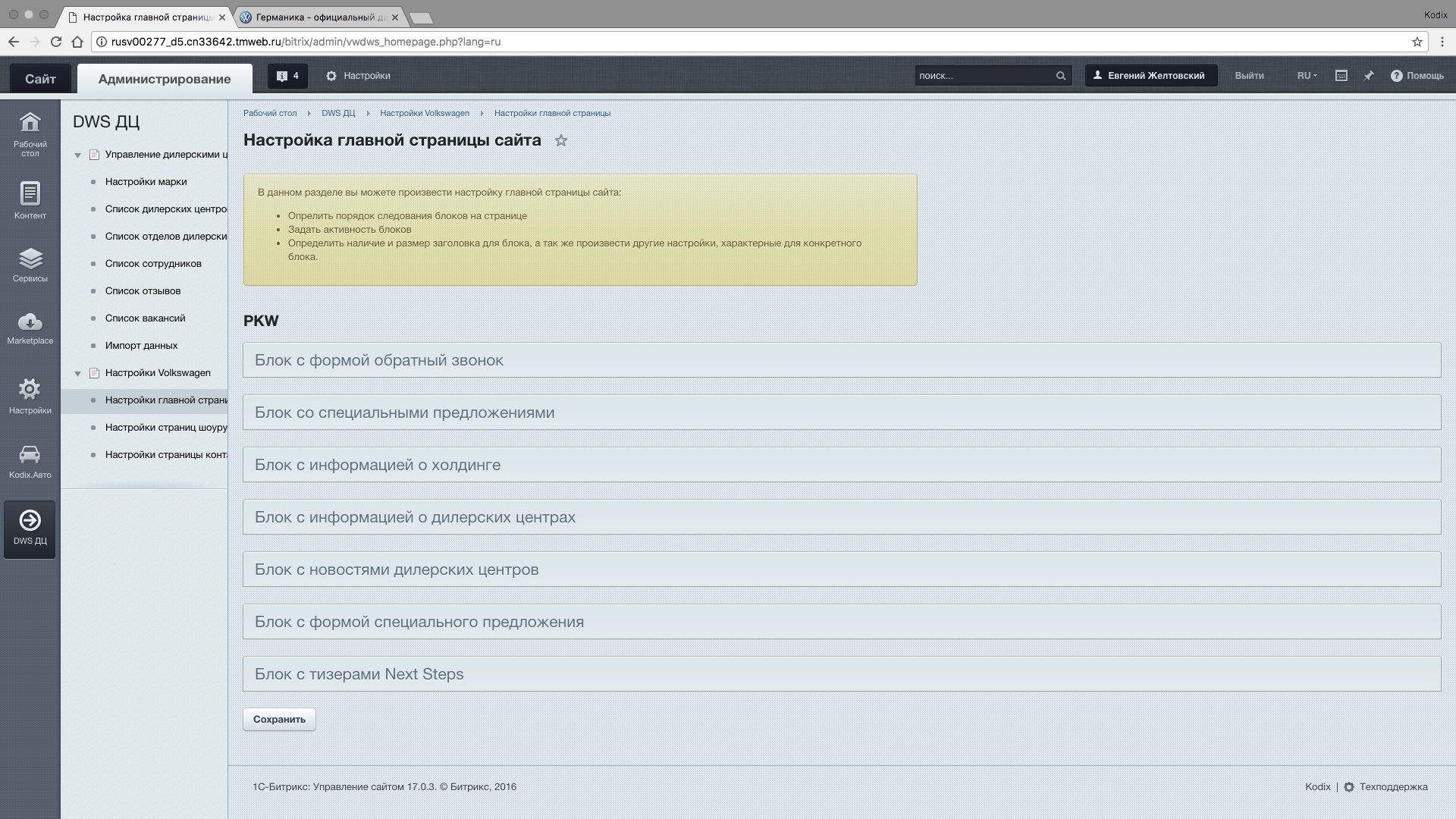Expand Блок с информацией о холдинге
The image size is (1456, 819).
842,465
